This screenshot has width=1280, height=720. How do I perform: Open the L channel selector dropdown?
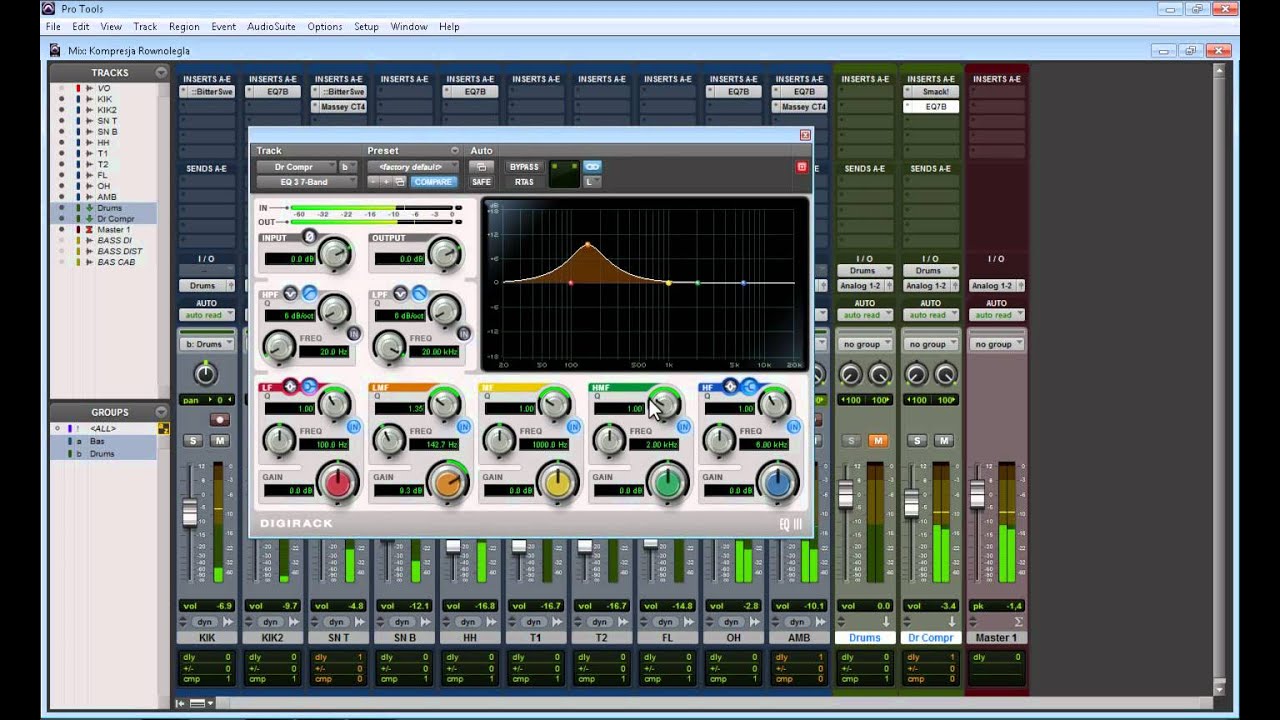pos(591,182)
